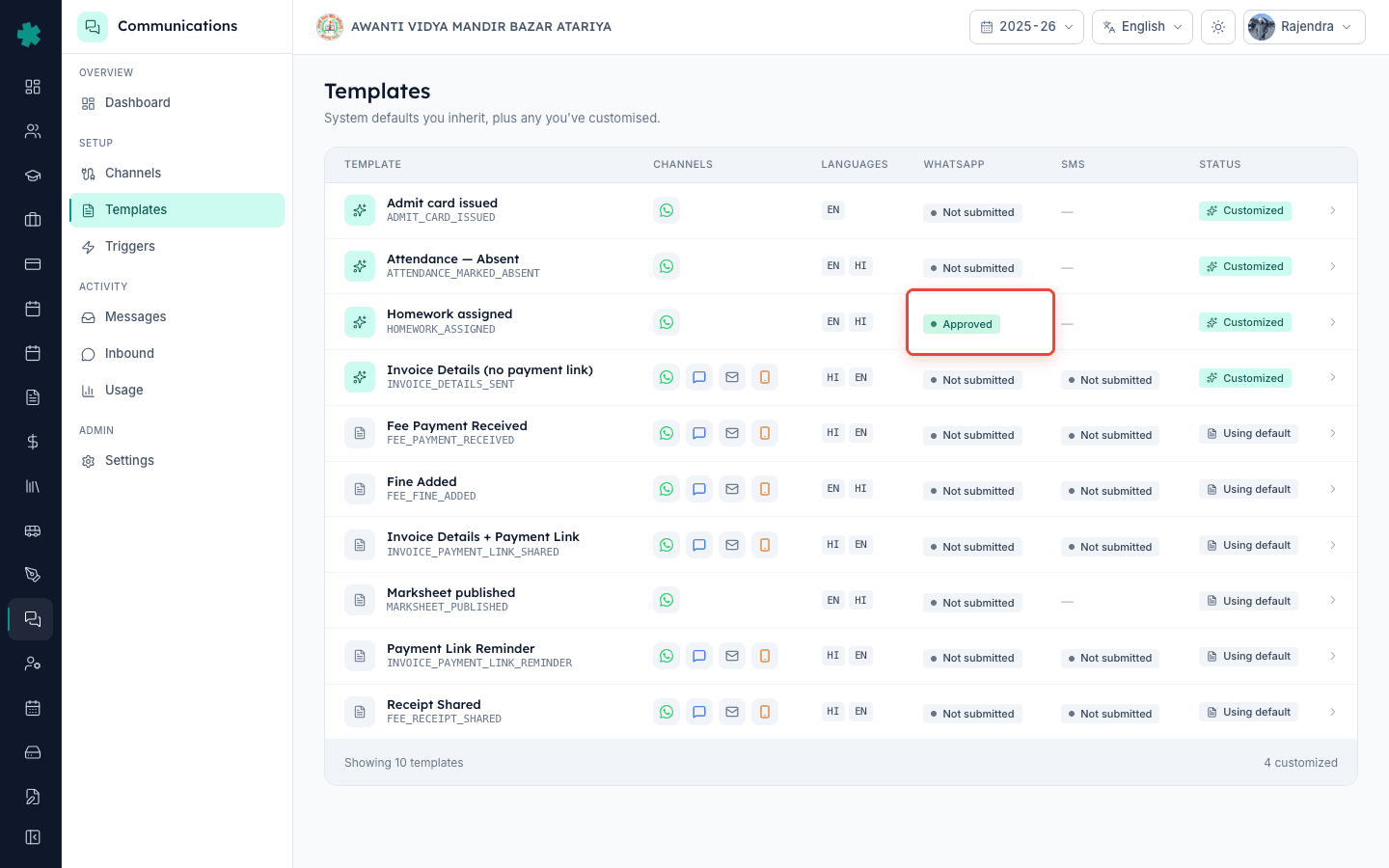
Task: Click email icon in Fee Payment Received row
Action: pos(732,433)
